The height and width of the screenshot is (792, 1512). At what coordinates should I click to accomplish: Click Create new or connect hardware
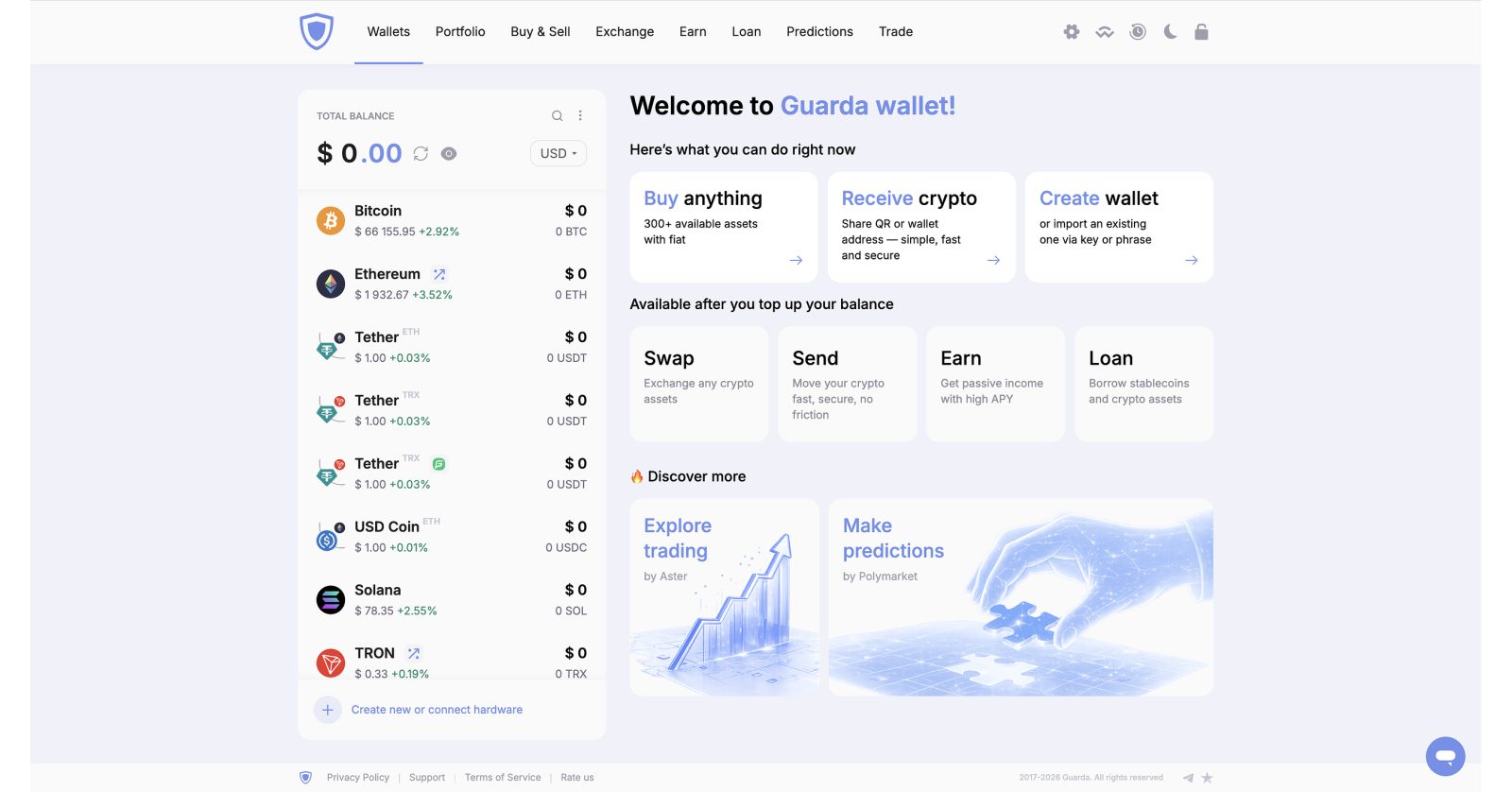coord(437,710)
